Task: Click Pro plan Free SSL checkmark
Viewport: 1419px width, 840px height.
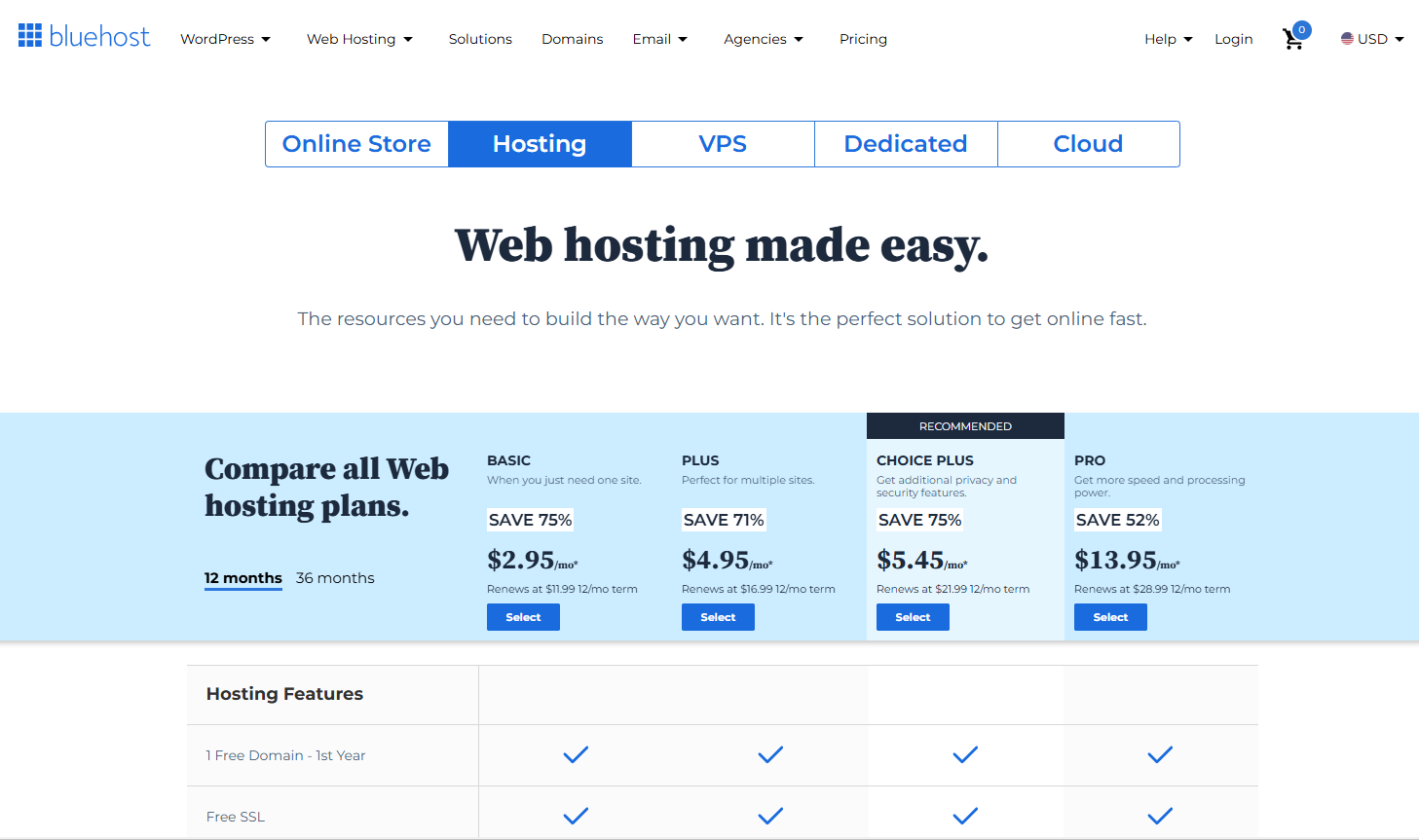Action: 1160,816
